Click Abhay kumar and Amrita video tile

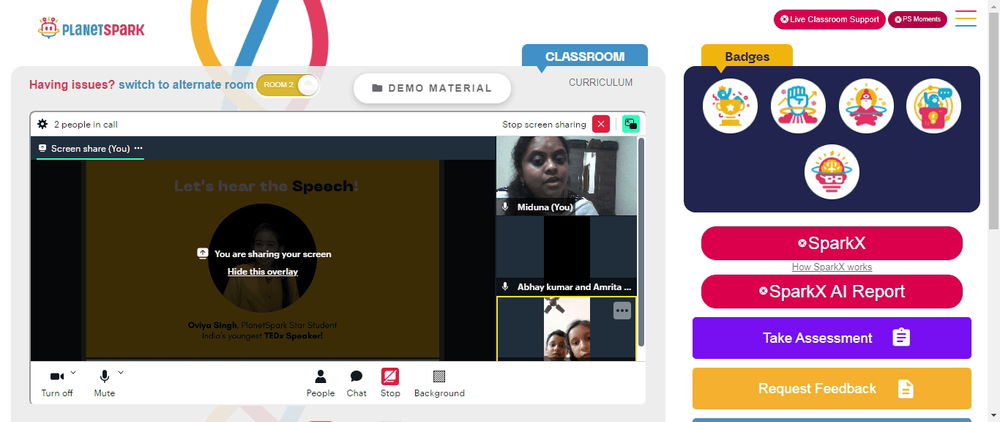click(x=566, y=255)
